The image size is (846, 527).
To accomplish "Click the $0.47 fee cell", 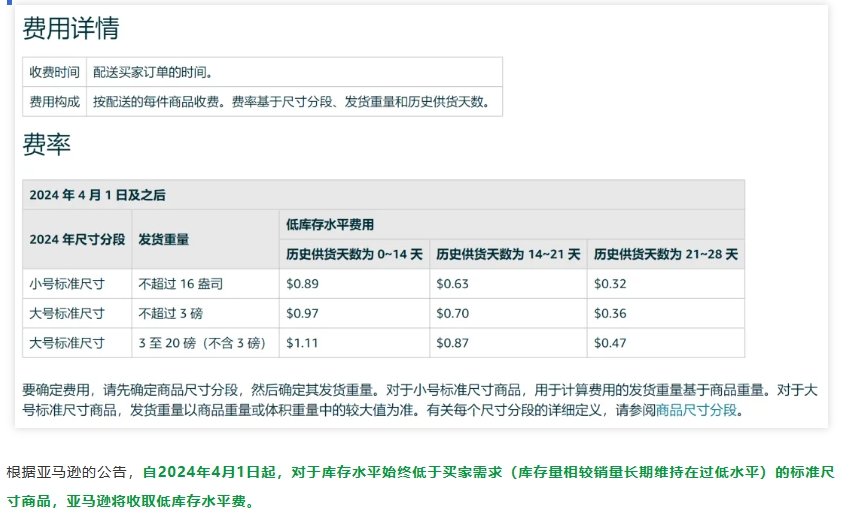I will click(666, 343).
